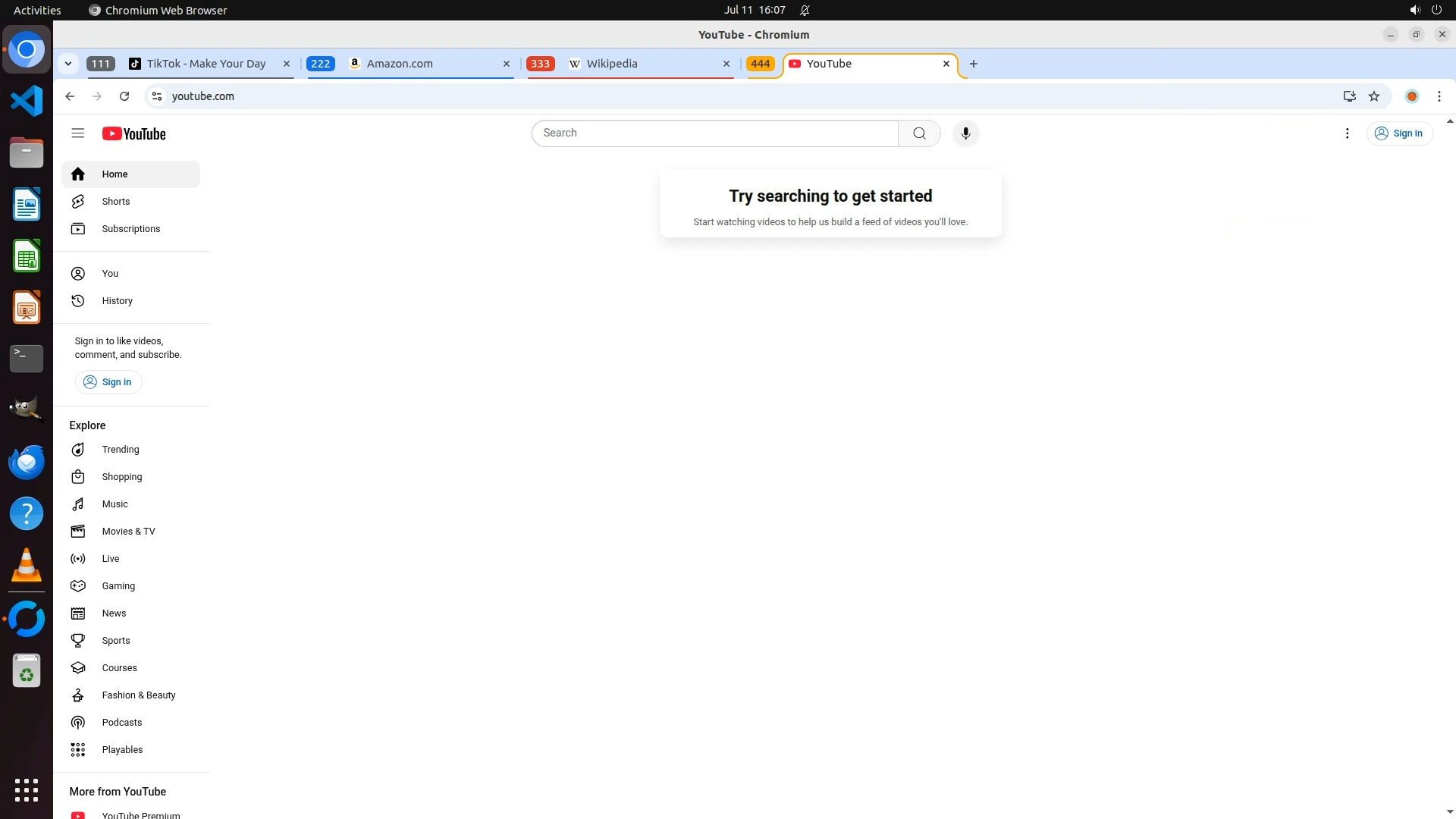
Task: Open the Gaming category
Action: [x=118, y=586]
